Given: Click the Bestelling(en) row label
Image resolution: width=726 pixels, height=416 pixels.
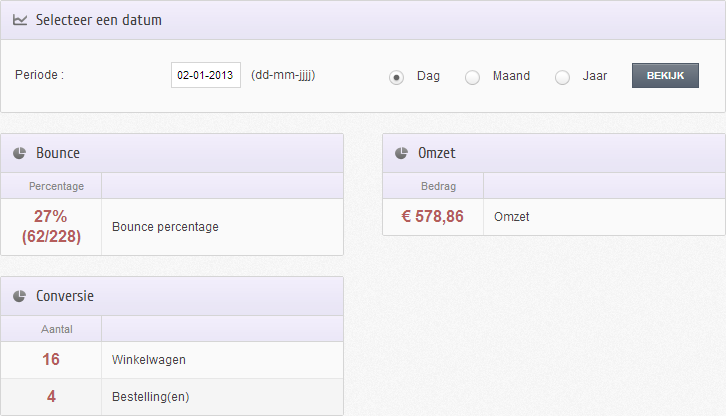Looking at the screenshot, I should pos(150,397).
